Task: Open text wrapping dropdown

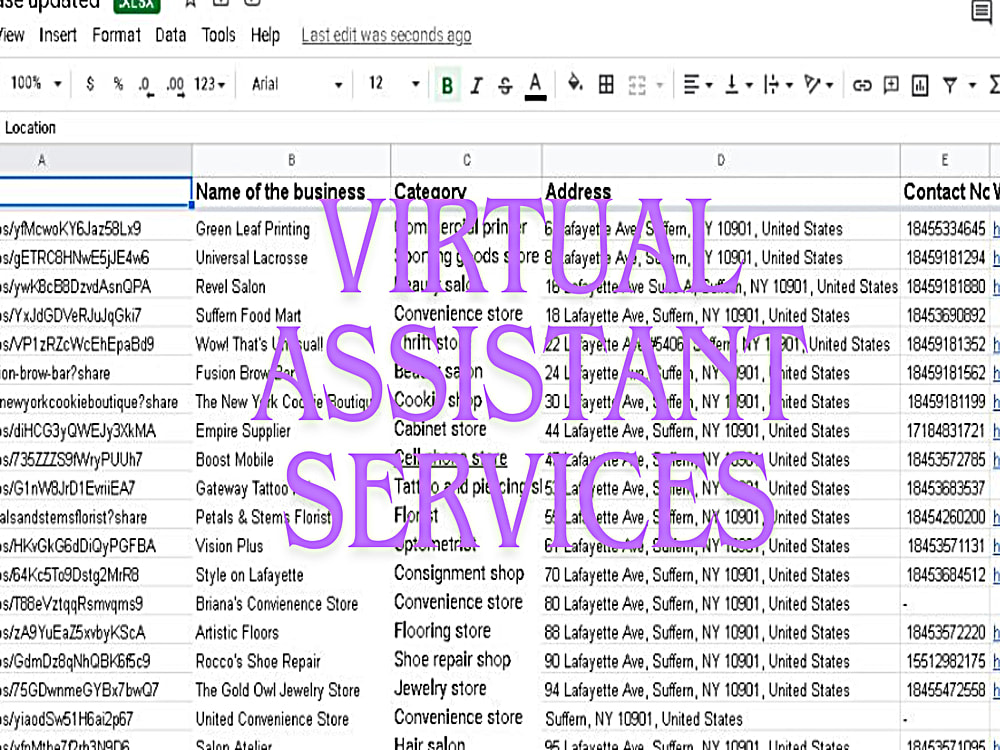Action: click(x=777, y=84)
